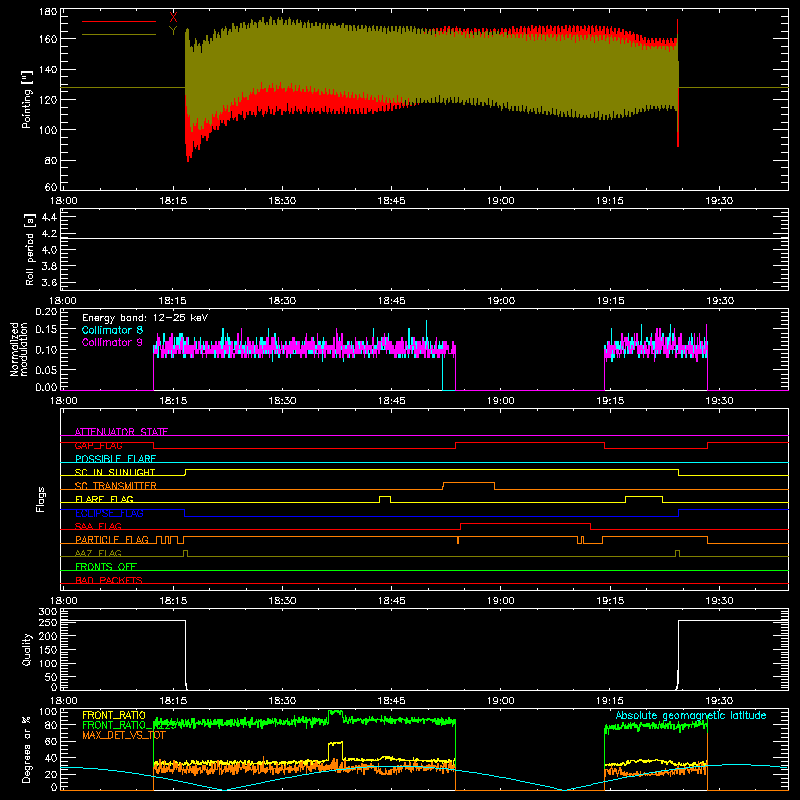This screenshot has height=800, width=800.
Task: Click the PARTICLE_FLAG label
Action: [112, 540]
